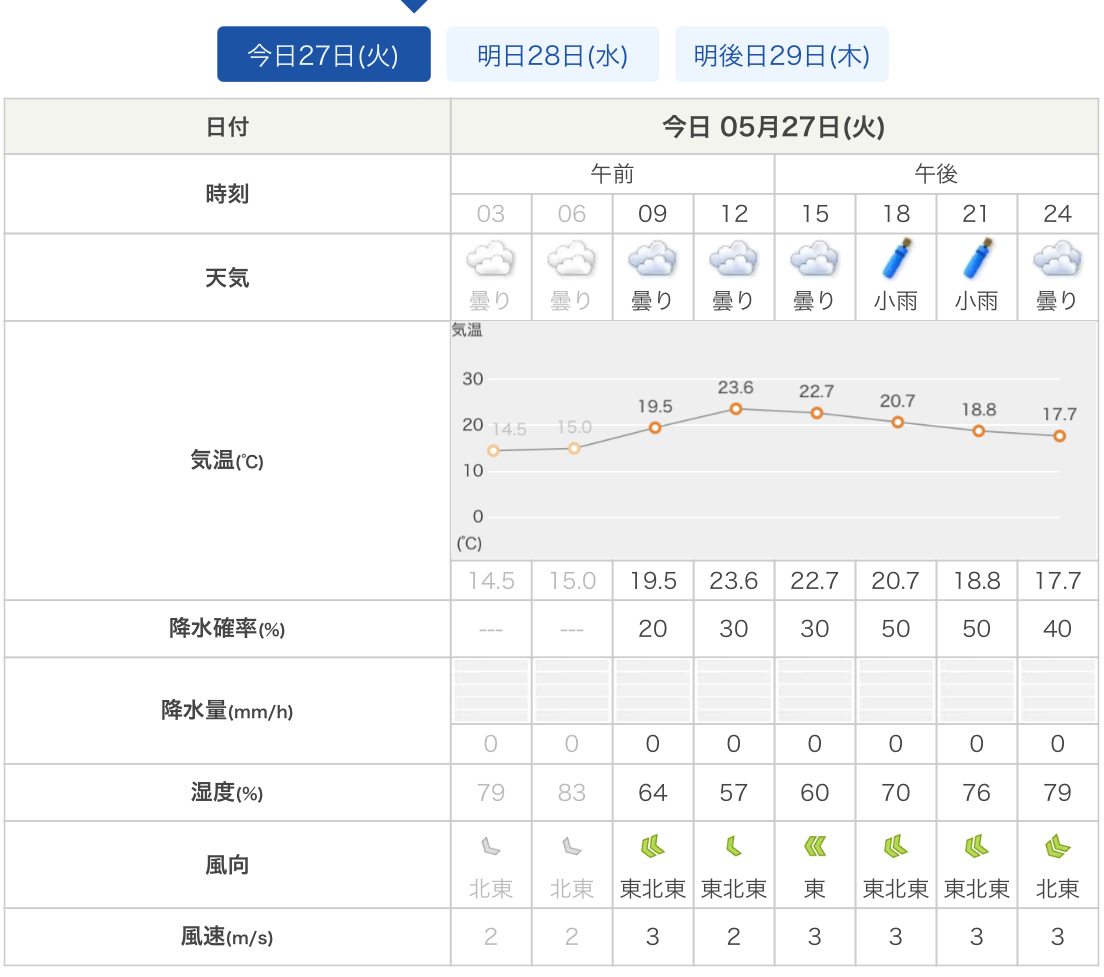Click the northeast wind arrow at 24時

pyautogui.click(x=1057, y=848)
